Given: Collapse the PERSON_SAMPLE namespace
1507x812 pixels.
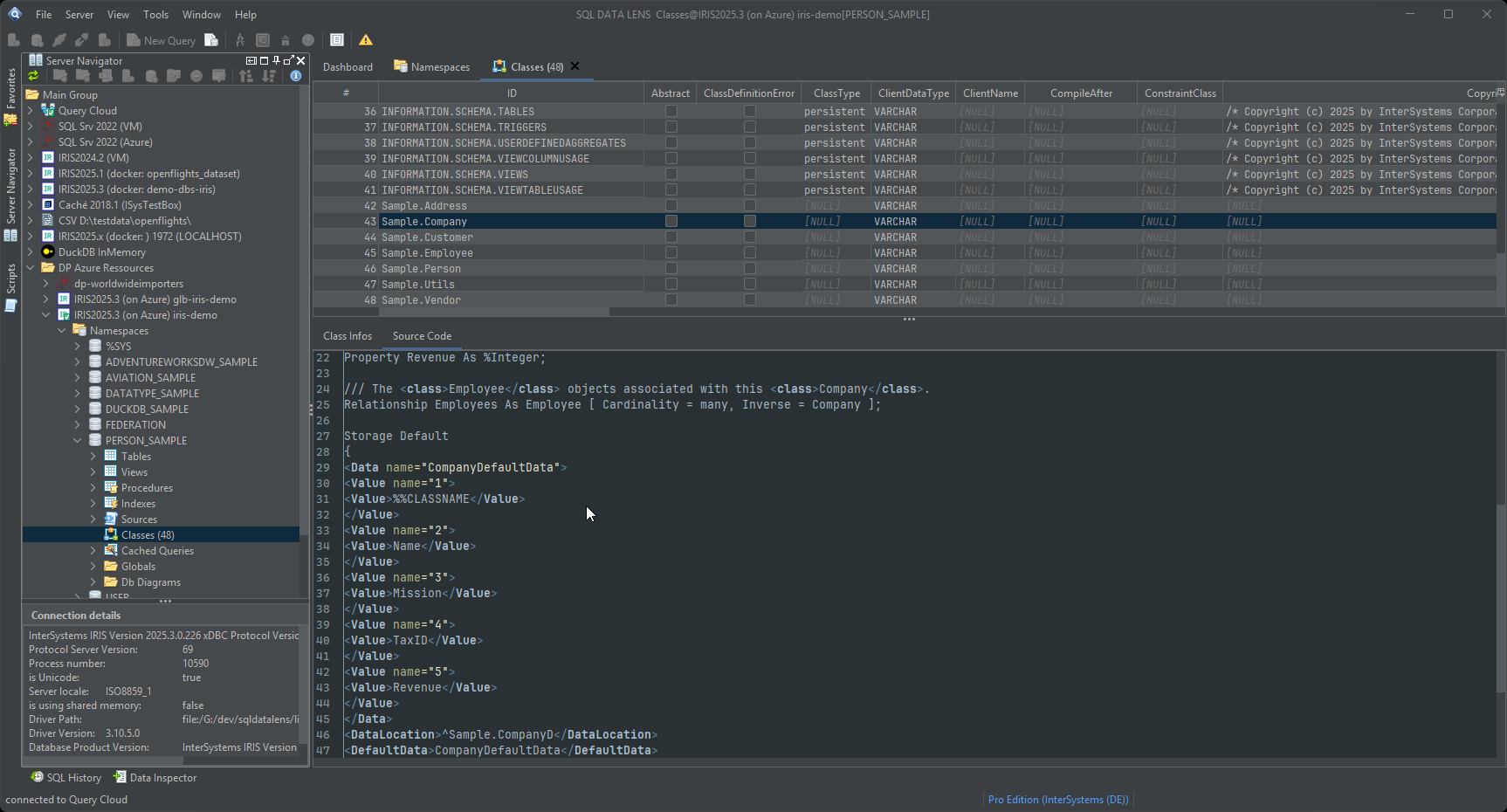Looking at the screenshot, I should [x=78, y=441].
